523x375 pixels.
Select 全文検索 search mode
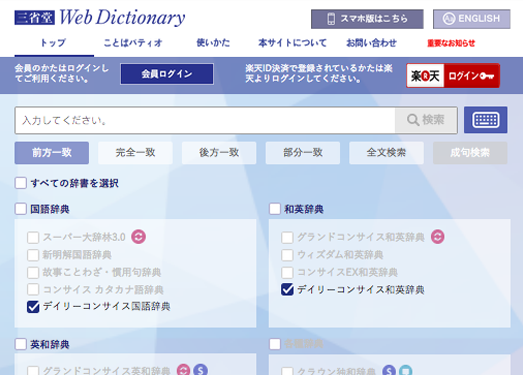click(x=387, y=153)
